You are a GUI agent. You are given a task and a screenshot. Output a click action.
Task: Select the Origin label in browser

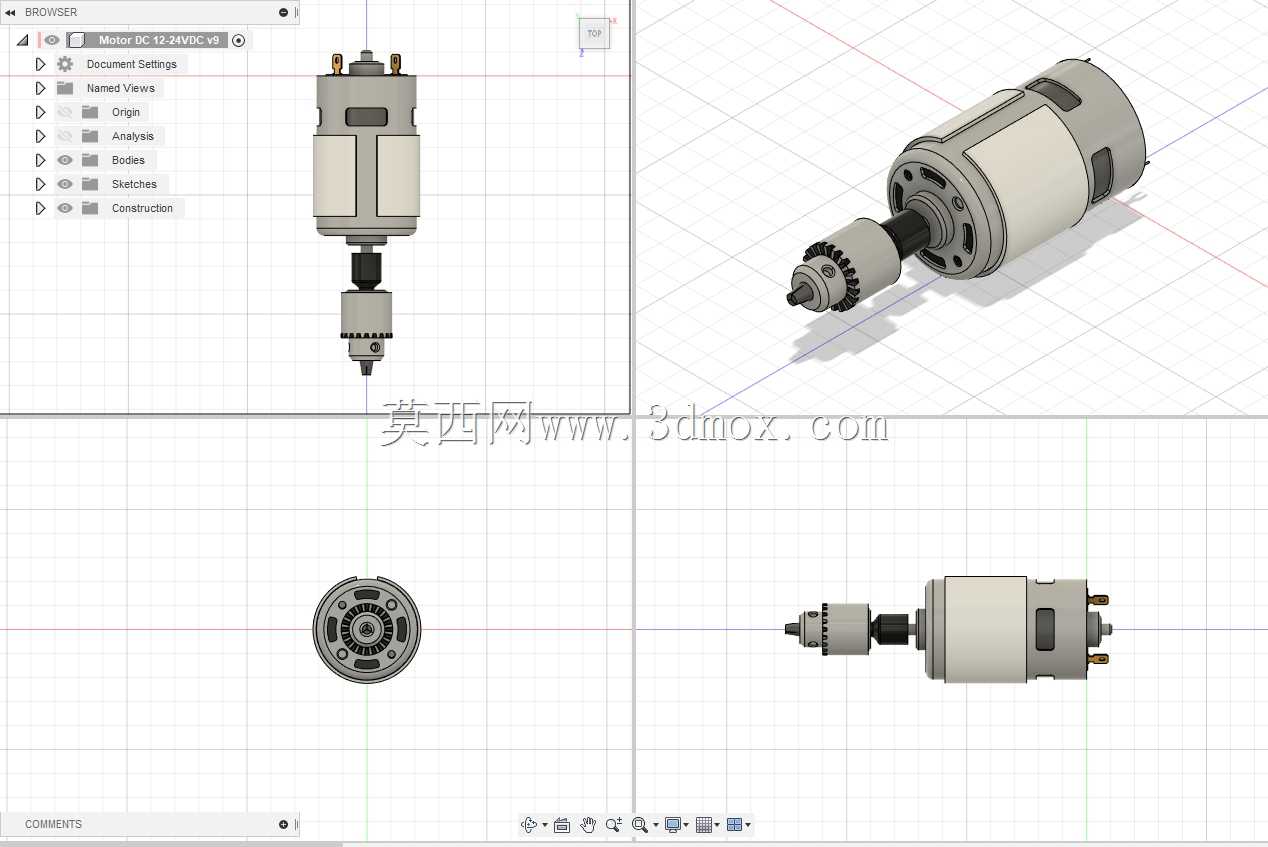coord(126,112)
